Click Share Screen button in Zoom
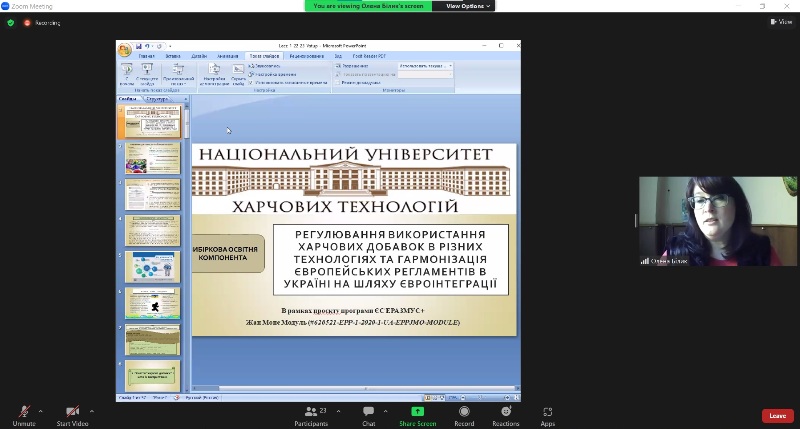 [x=417, y=416]
